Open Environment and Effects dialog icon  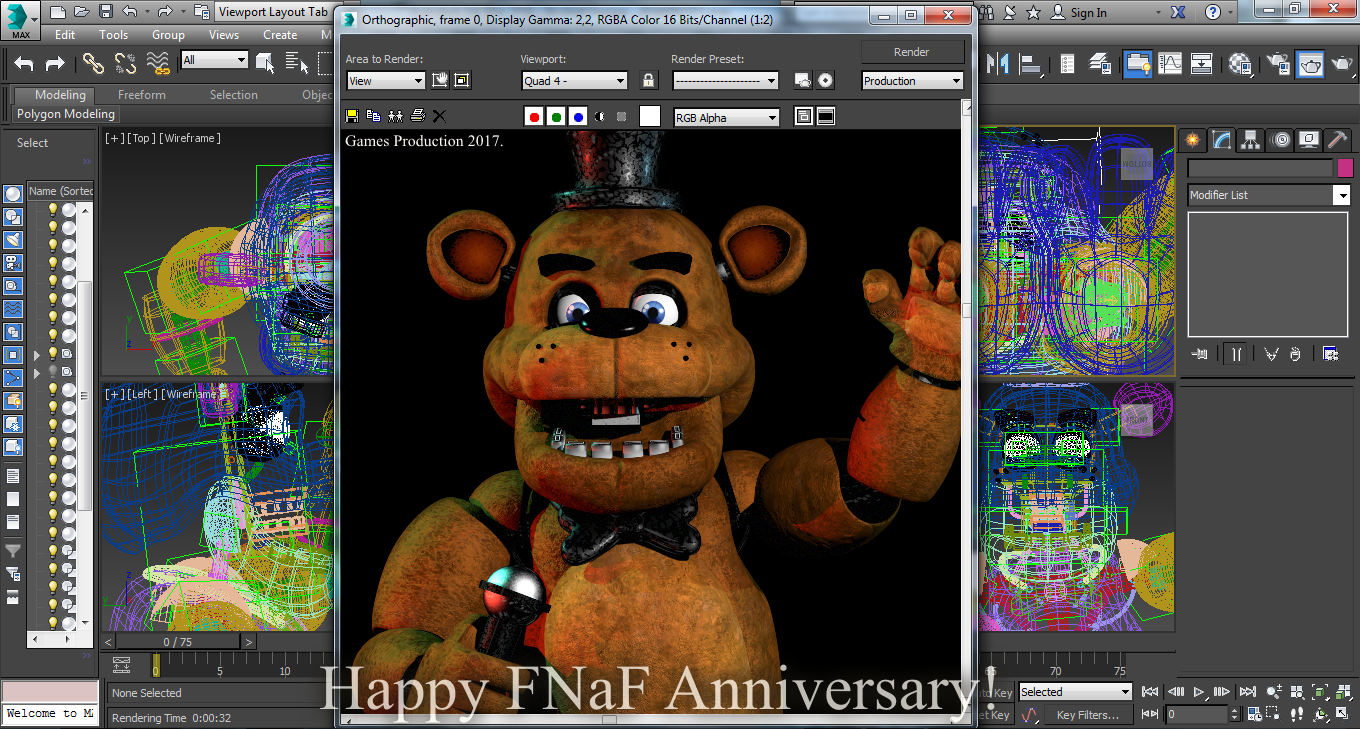826,80
